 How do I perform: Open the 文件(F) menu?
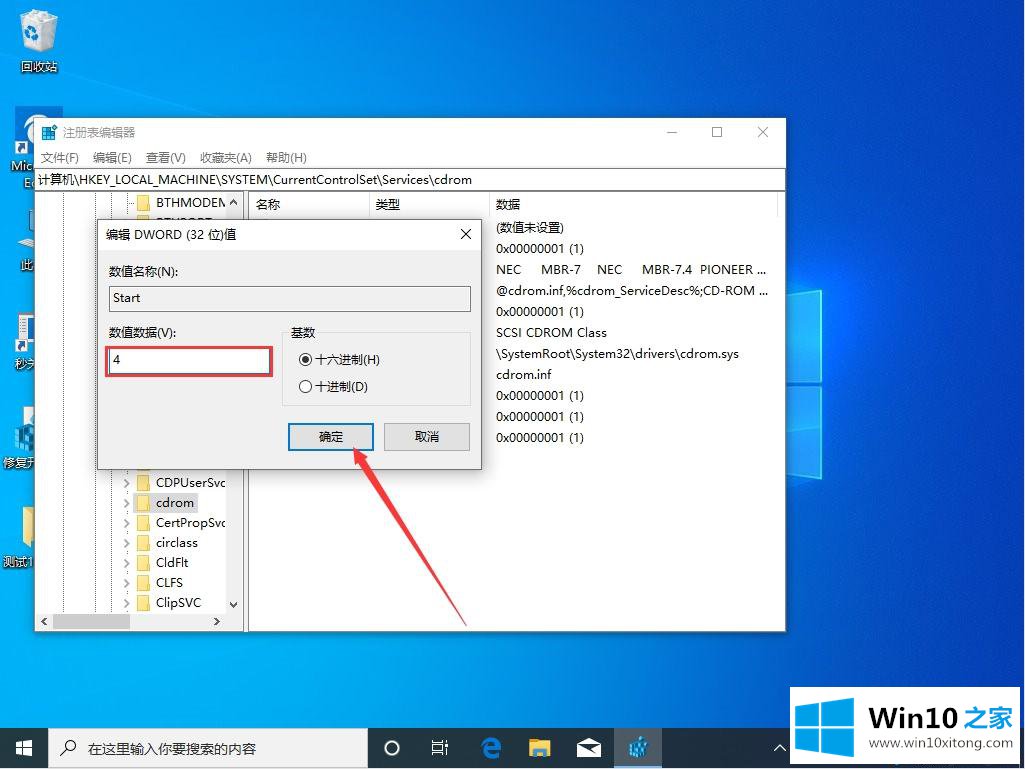click(x=60, y=158)
